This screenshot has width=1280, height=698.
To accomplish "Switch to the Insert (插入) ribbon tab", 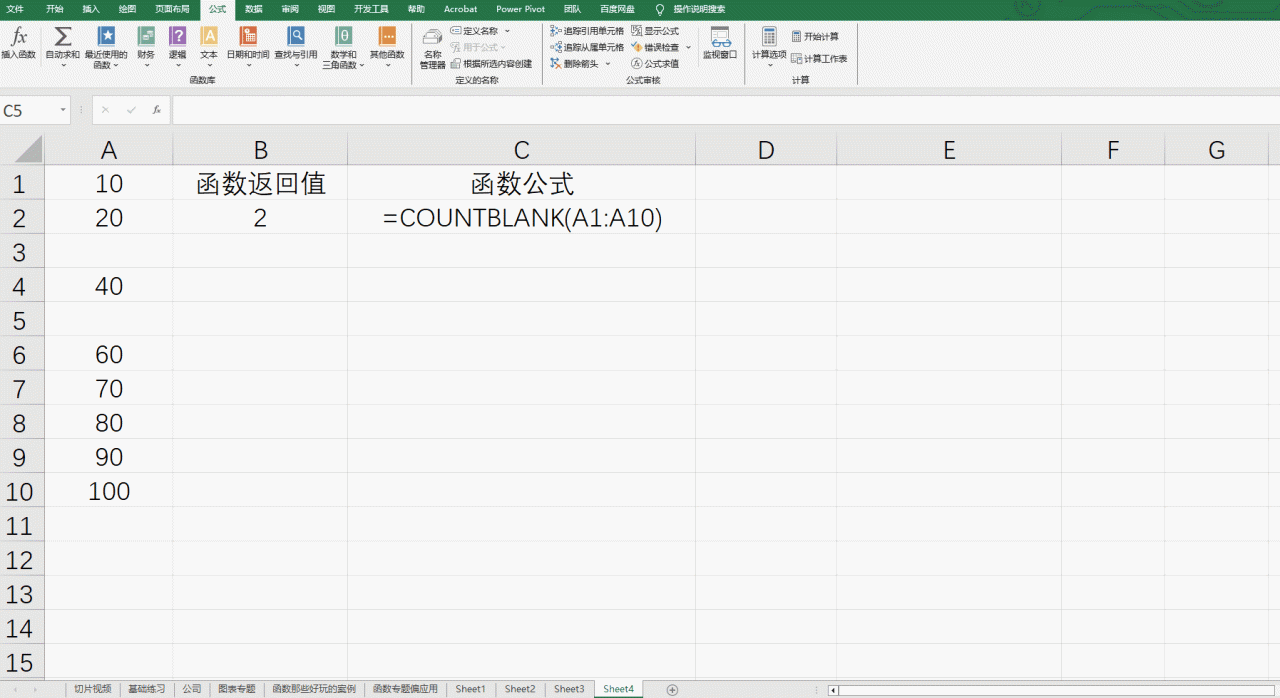I will coord(91,9).
